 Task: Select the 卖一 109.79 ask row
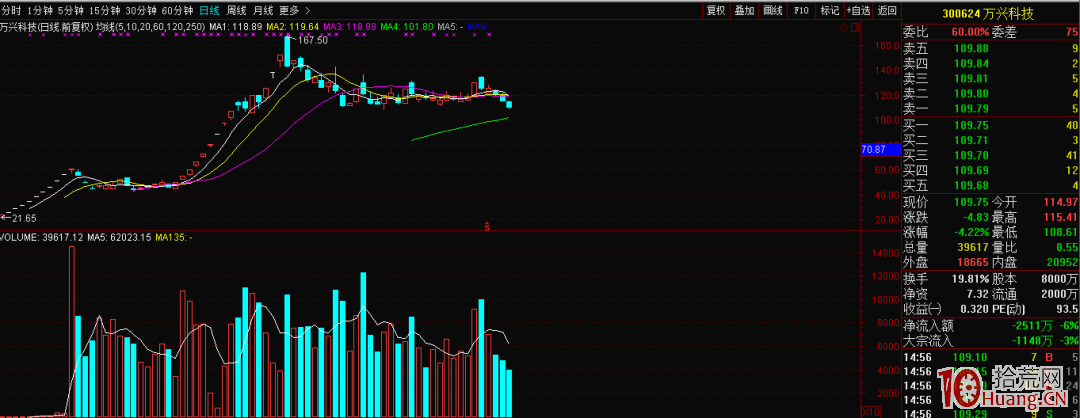point(991,109)
